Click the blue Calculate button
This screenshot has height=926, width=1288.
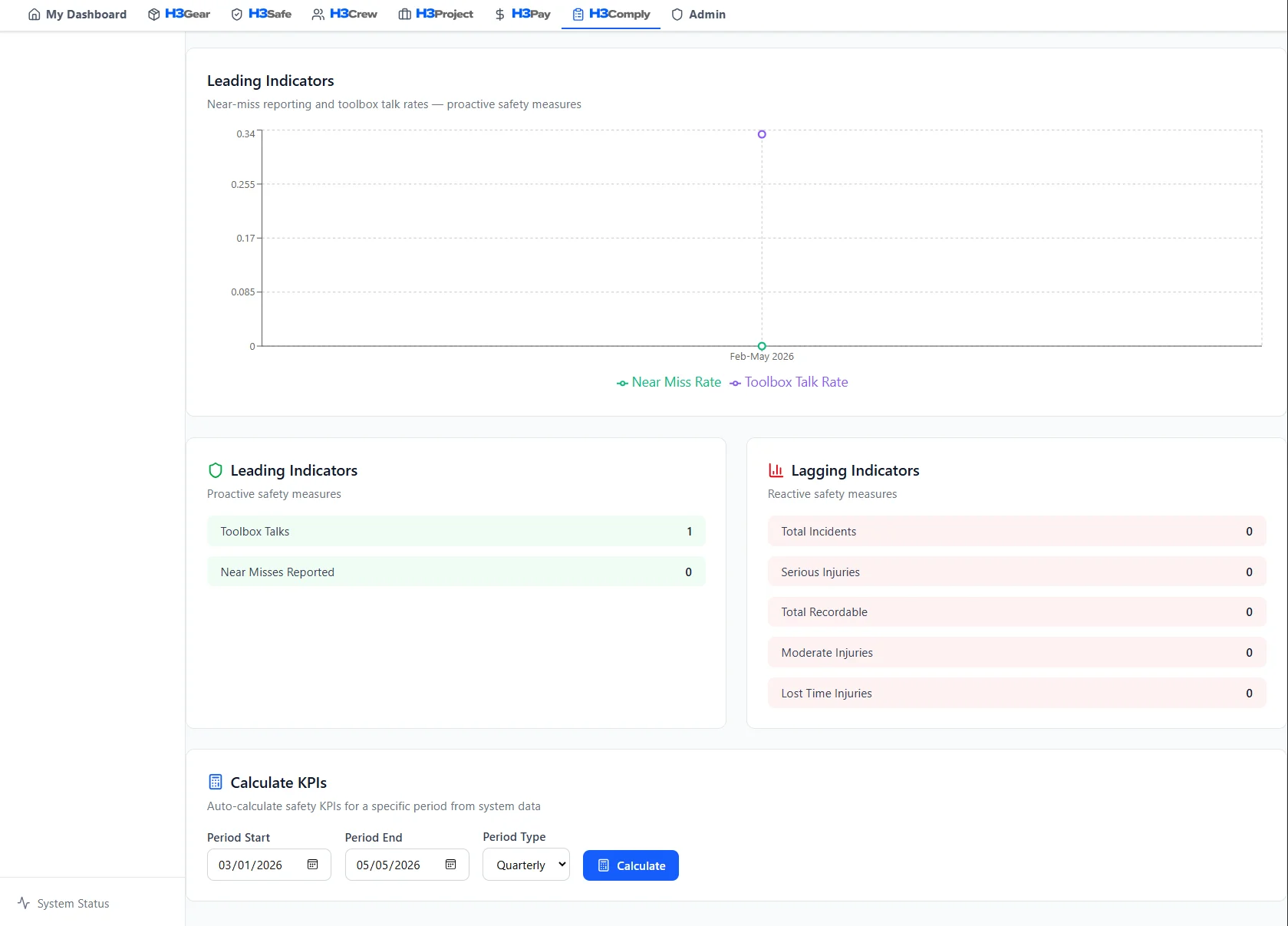click(x=631, y=865)
